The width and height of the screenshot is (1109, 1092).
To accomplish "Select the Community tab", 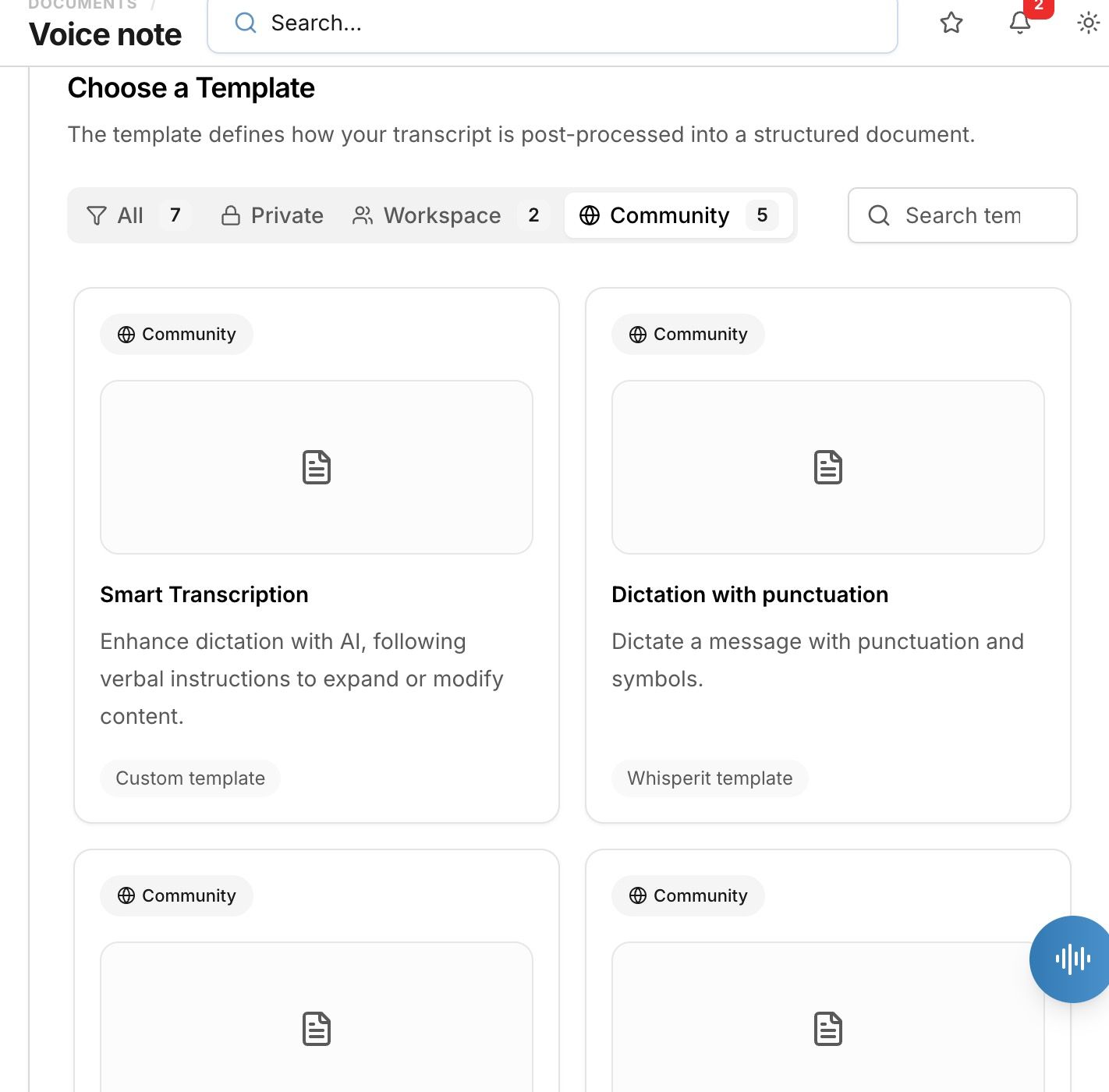I will pyautogui.click(x=679, y=215).
